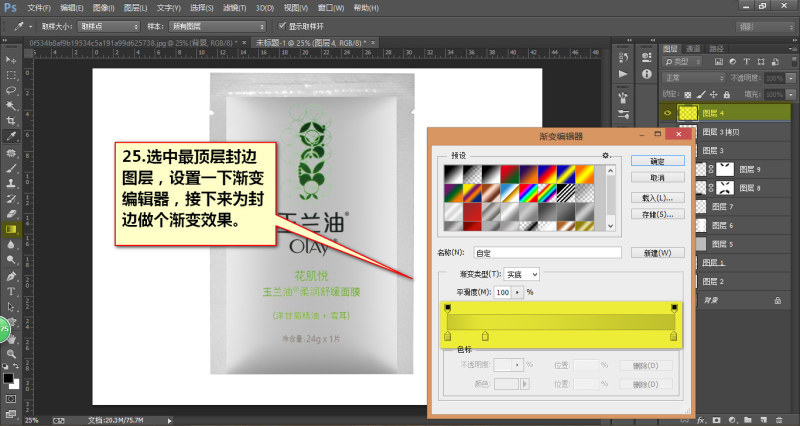800x426 pixels.
Task: Open workspace switcher dropdown
Action: [765, 27]
